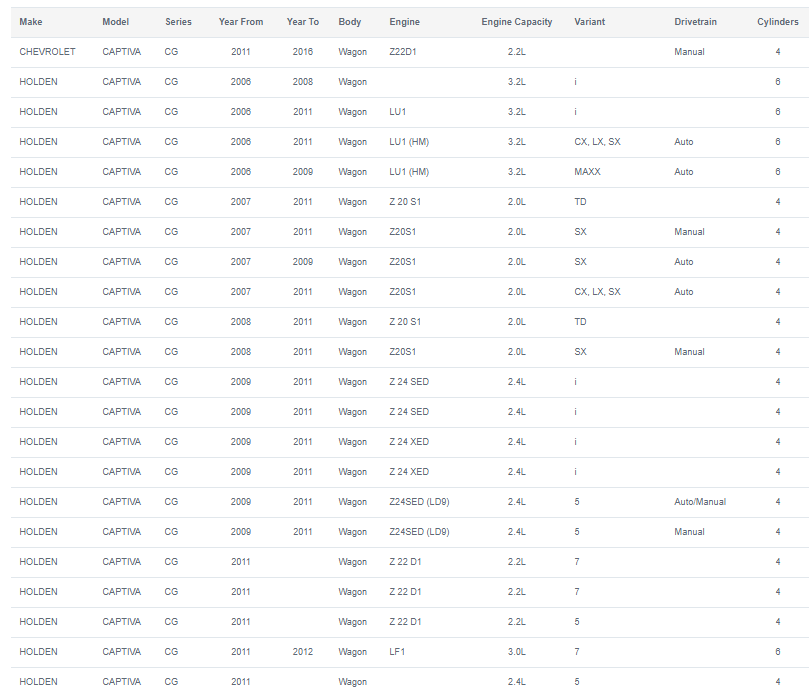Click the Year To value 2012
Screen dimensions: 809x697
(x=303, y=652)
